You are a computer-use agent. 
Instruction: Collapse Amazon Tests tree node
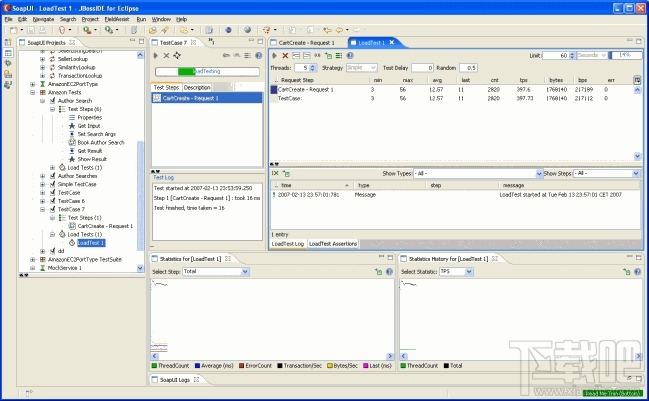coord(33,92)
